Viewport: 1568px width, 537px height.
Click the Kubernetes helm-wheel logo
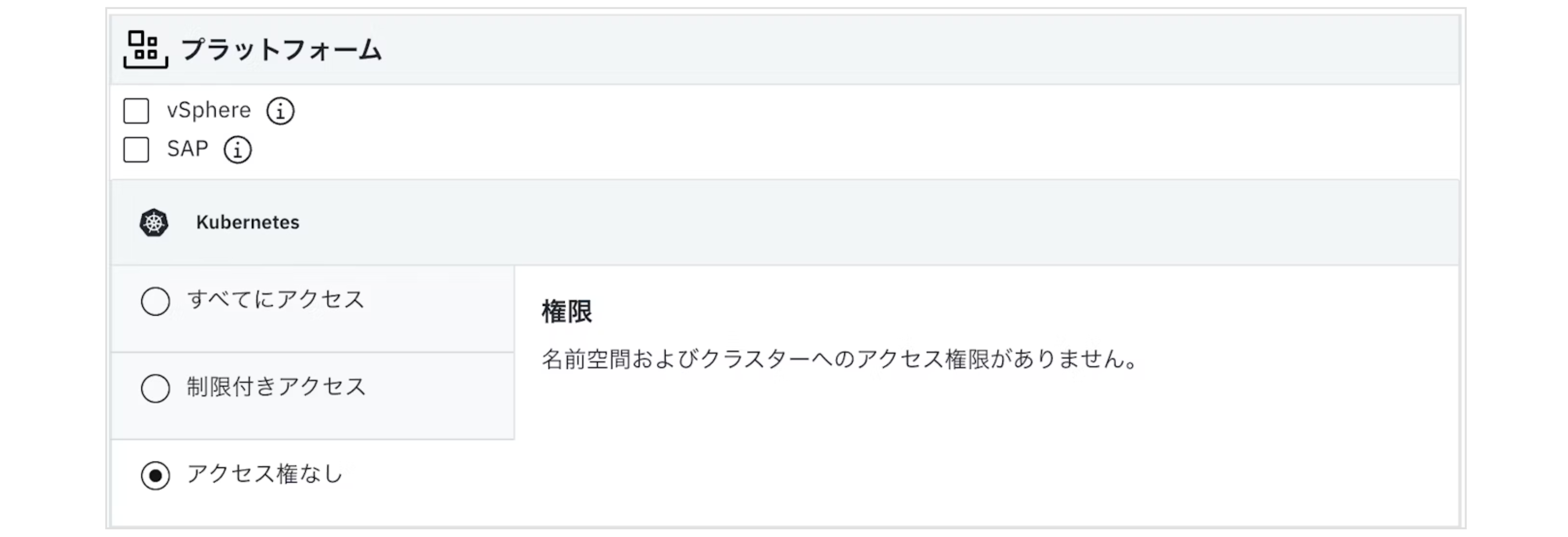[x=154, y=223]
